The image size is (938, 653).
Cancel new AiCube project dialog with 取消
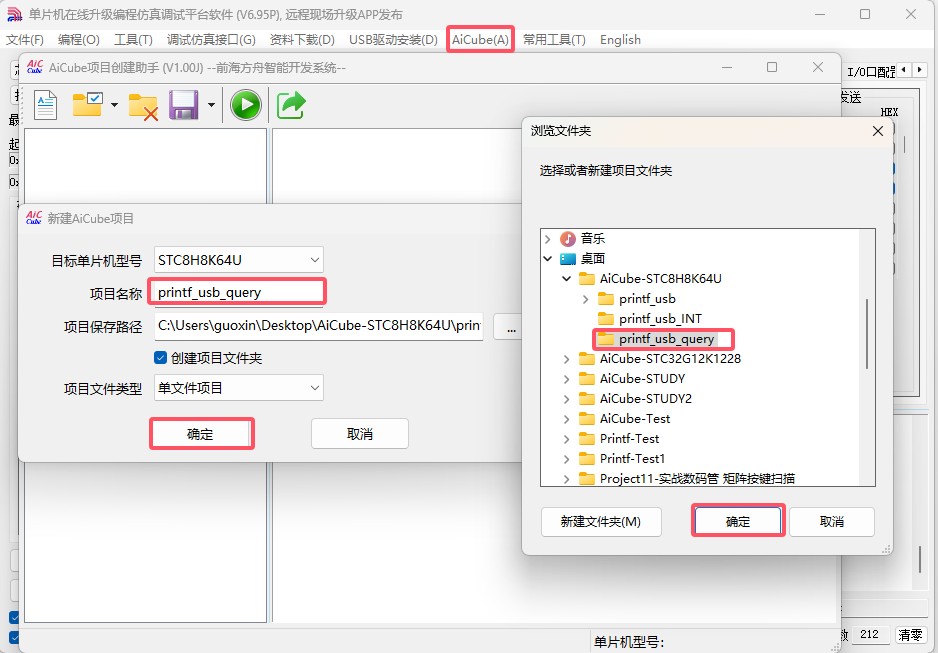coord(360,434)
